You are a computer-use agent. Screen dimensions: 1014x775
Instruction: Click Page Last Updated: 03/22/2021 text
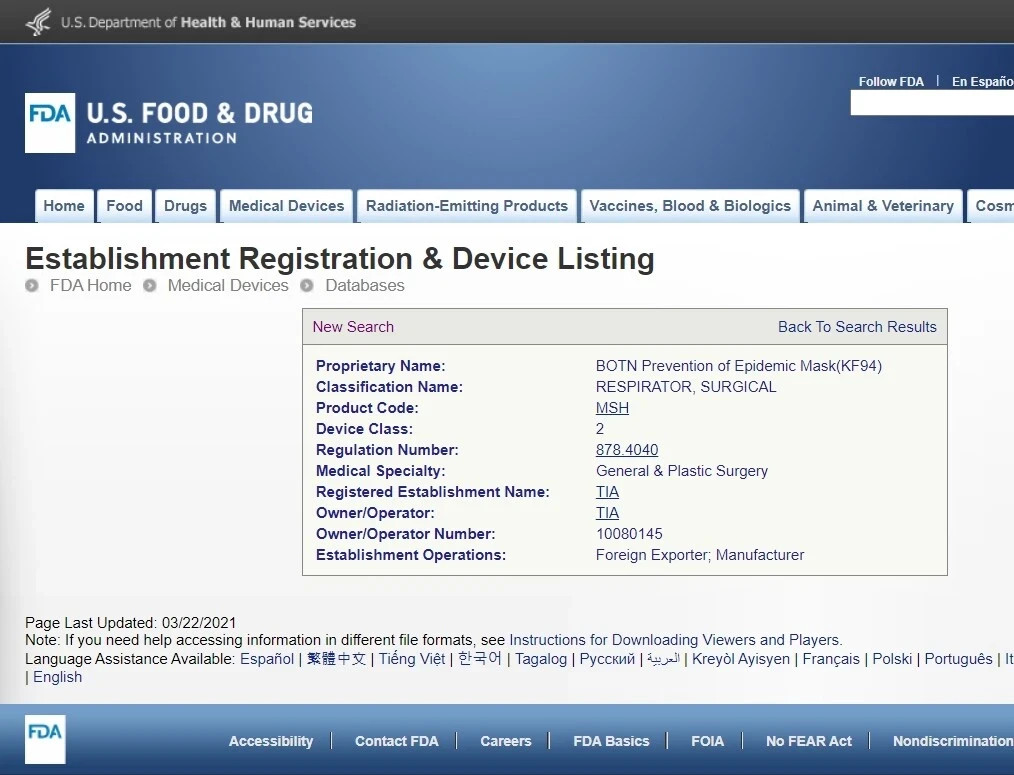pyautogui.click(x=131, y=623)
